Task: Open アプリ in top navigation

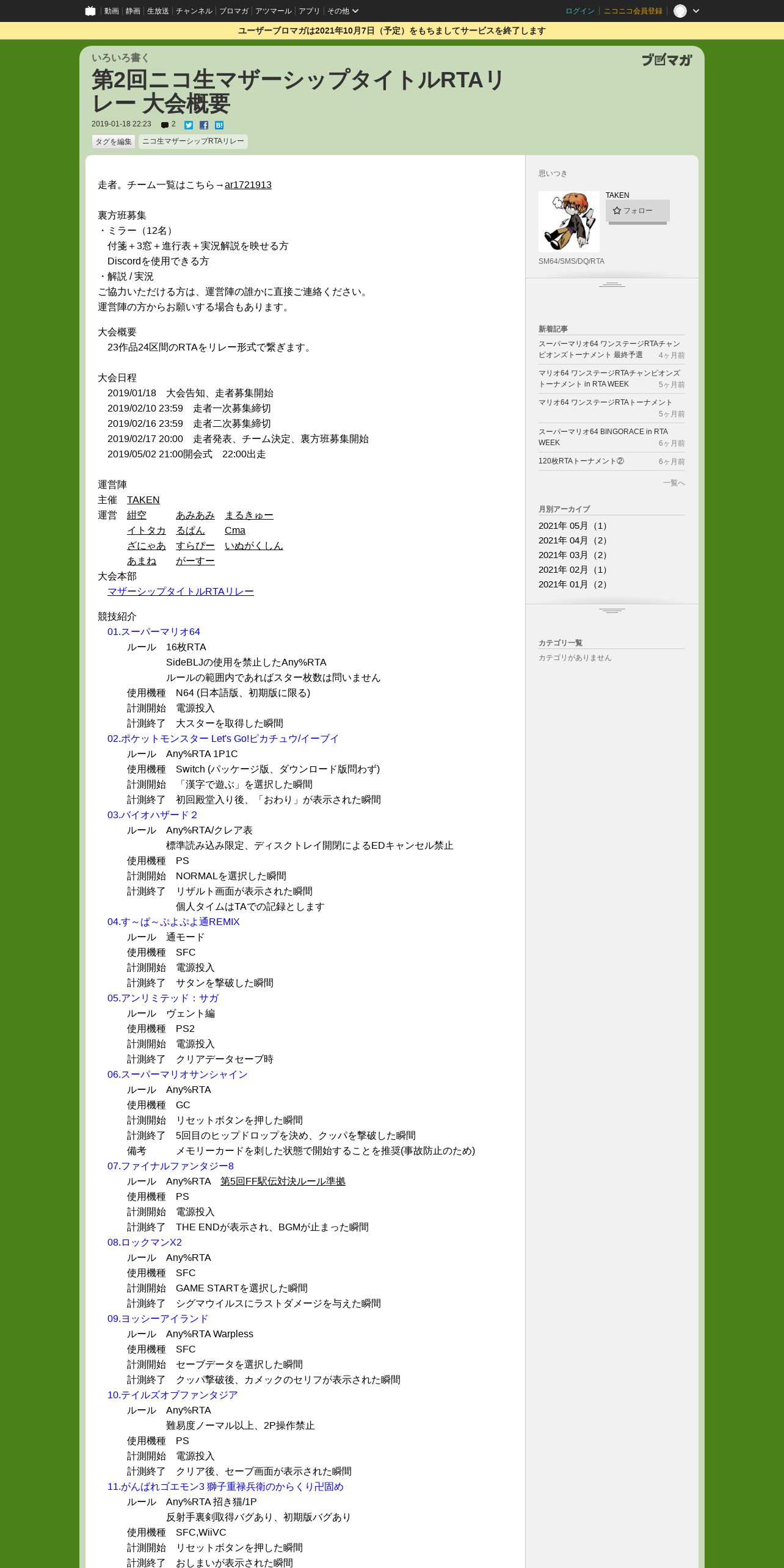Action: point(309,11)
